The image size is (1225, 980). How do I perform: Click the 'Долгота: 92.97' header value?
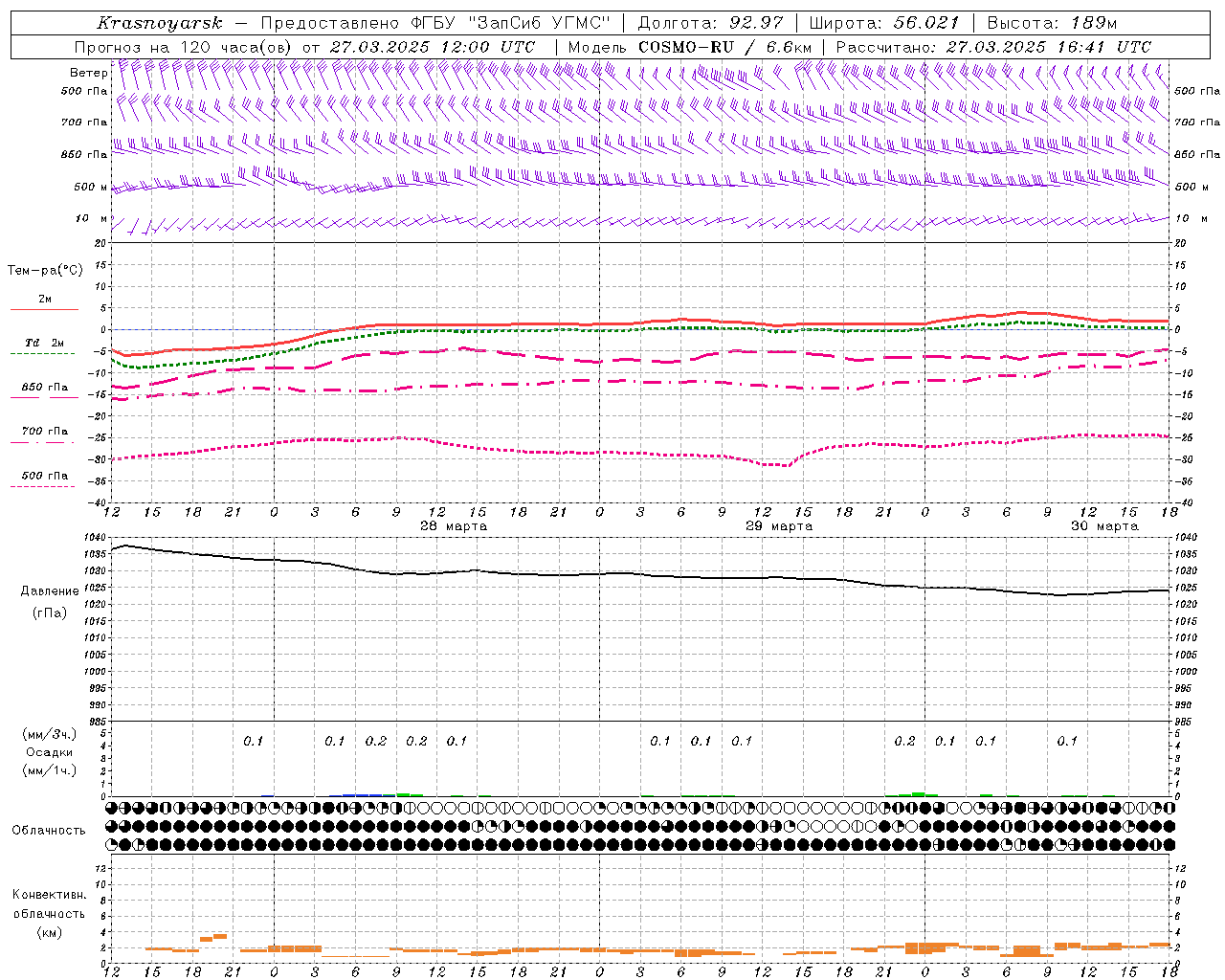710,23
